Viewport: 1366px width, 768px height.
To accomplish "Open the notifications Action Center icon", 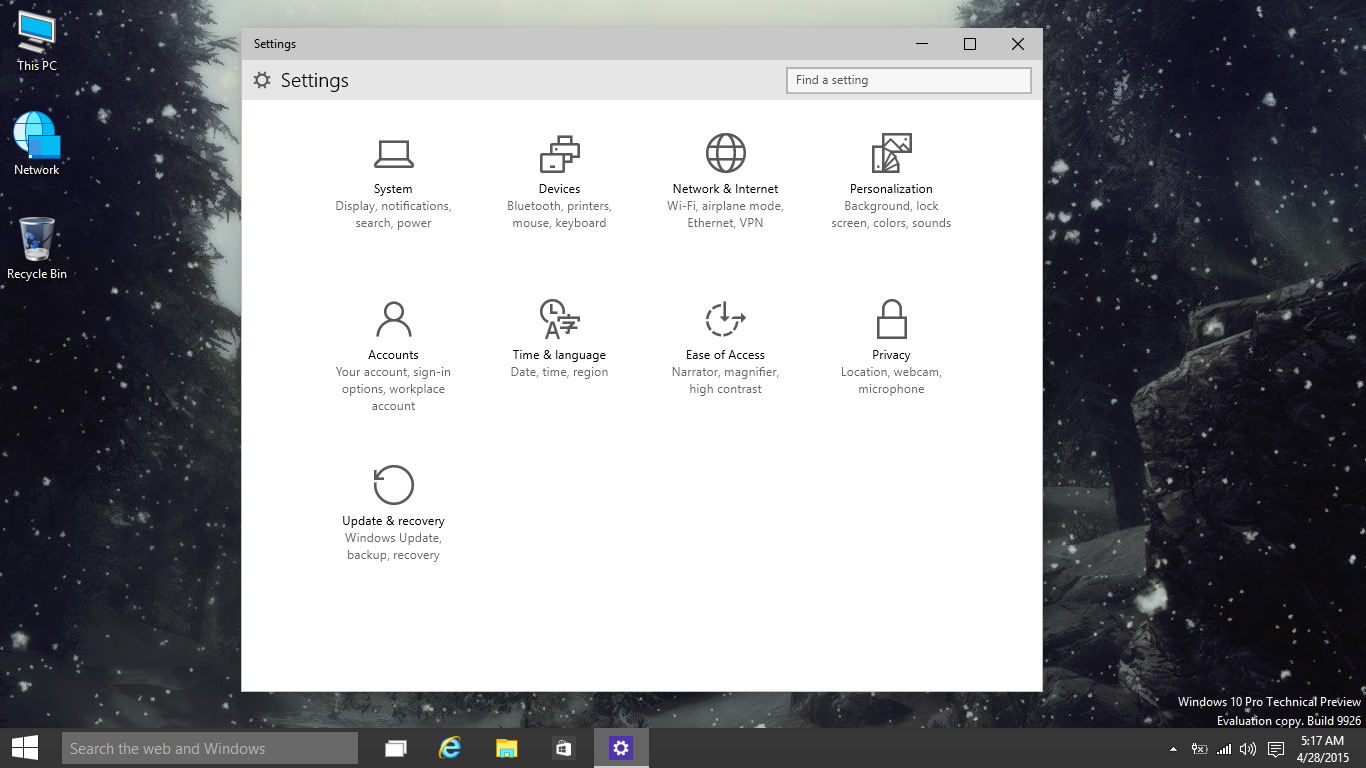I will (x=1276, y=749).
